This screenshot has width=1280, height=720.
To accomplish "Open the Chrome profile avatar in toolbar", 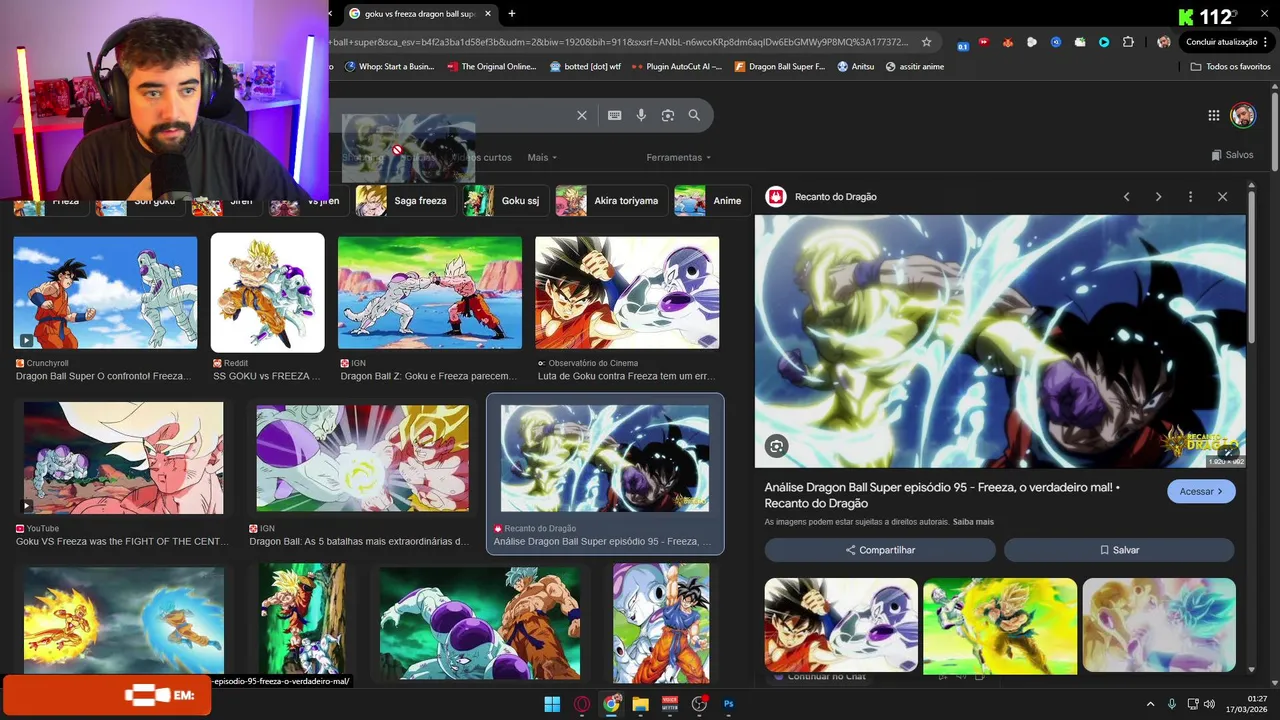I will click(1163, 42).
